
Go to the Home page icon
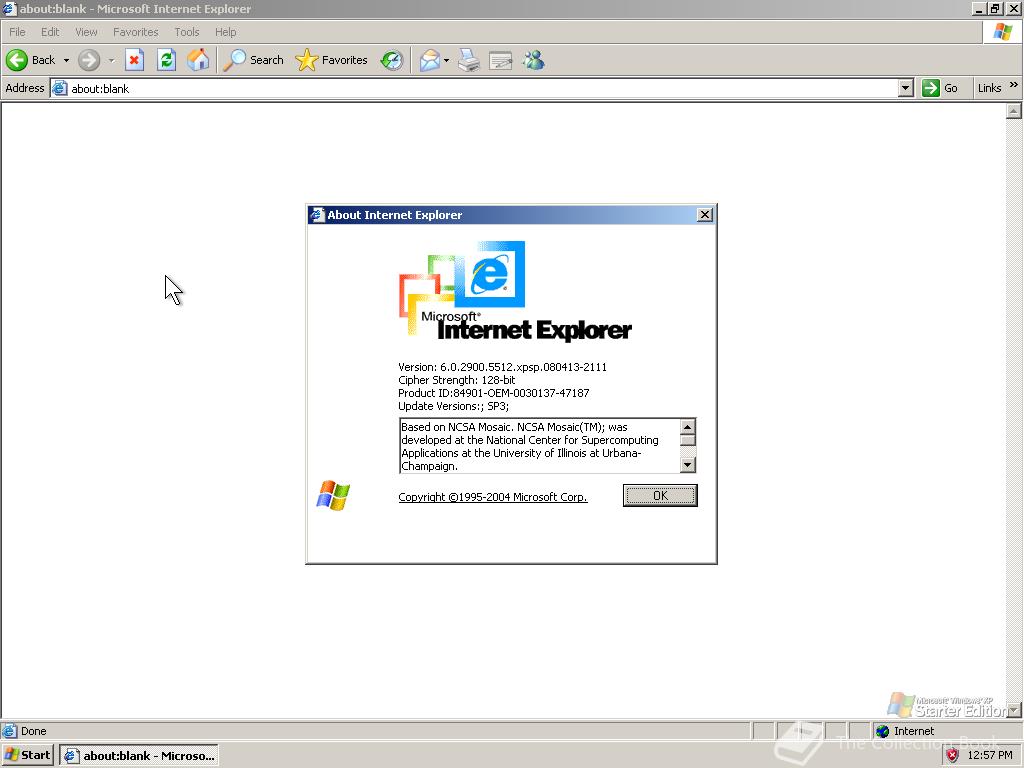198,60
